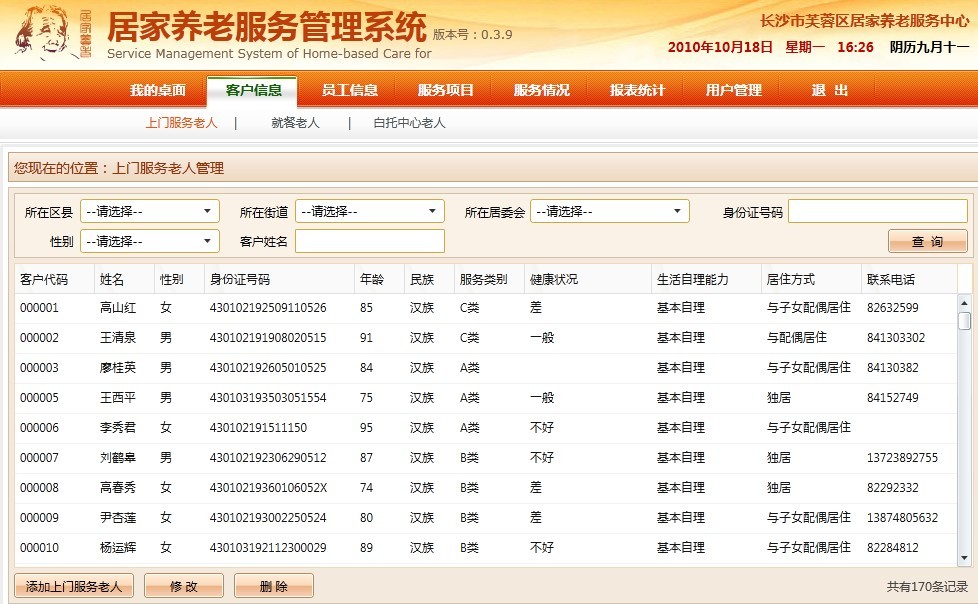
Task: Switch to 用户管理 section
Action: click(731, 90)
